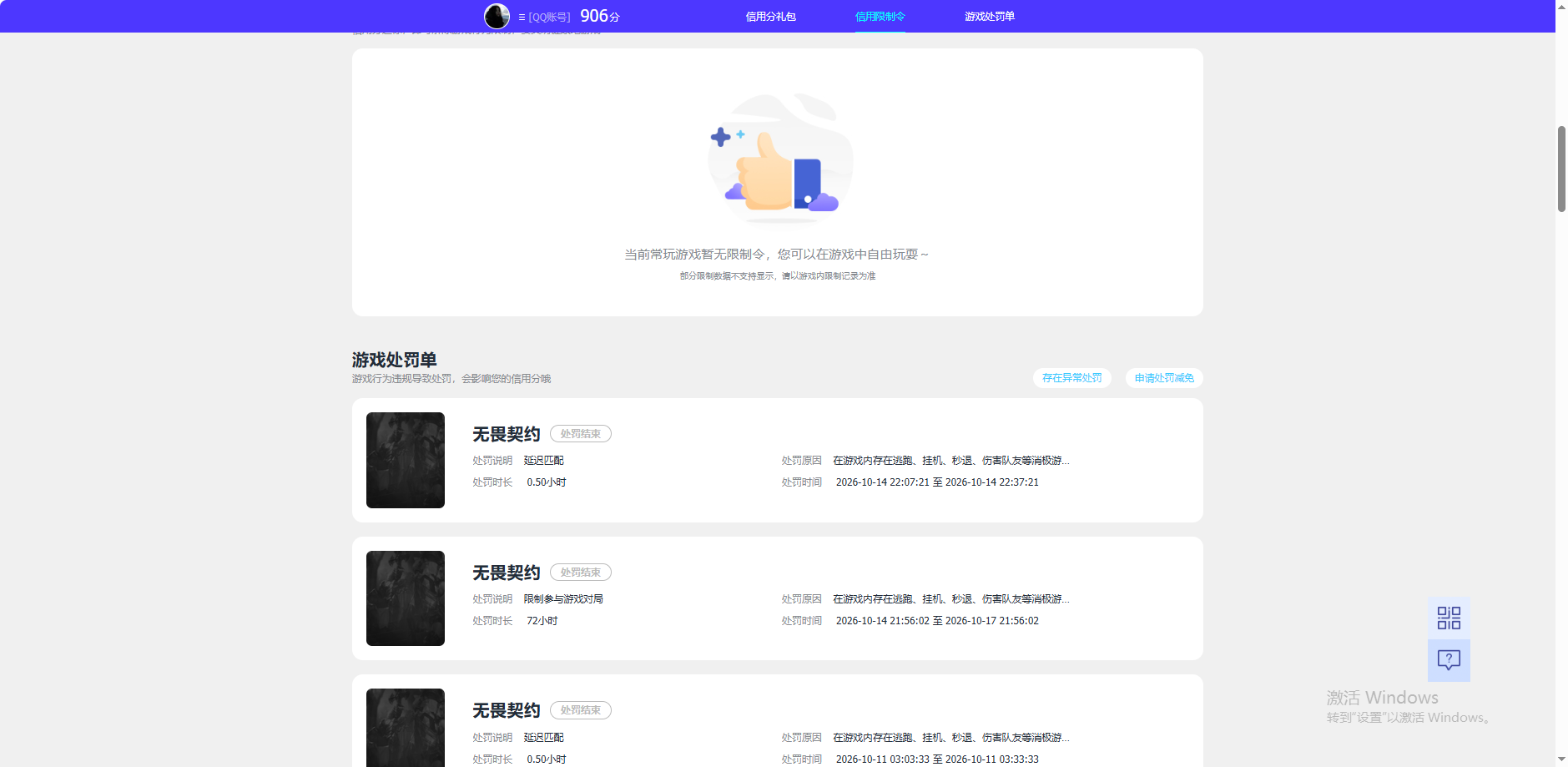The width and height of the screenshot is (1568, 767).
Task: Click 游戏处罚单 section heading
Action: point(394,360)
